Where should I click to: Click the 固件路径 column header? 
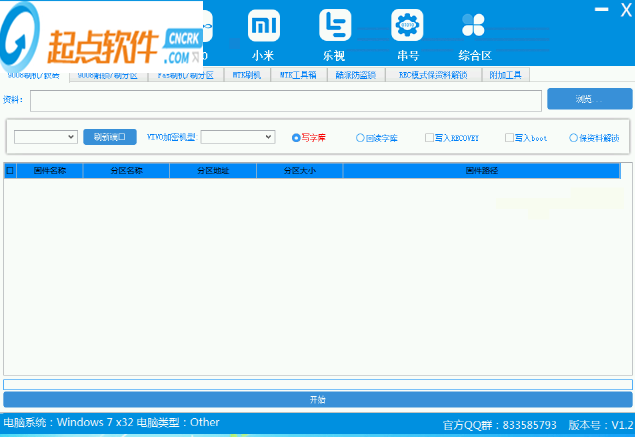482,171
